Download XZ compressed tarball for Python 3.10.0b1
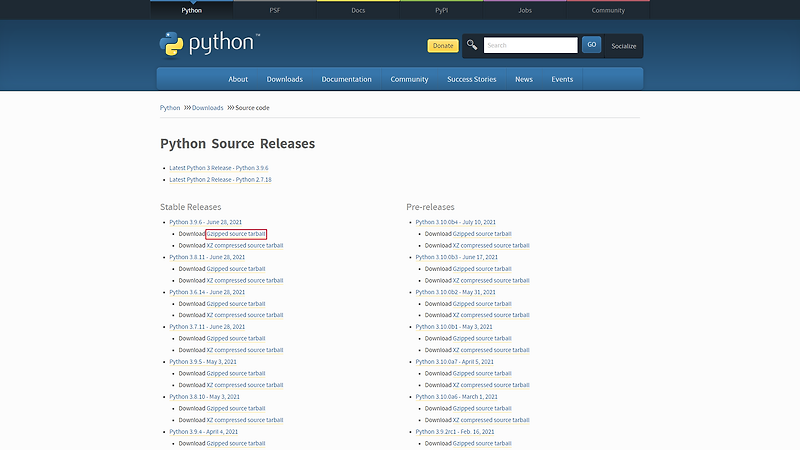Viewport: 800px width, 450px height. [491, 350]
